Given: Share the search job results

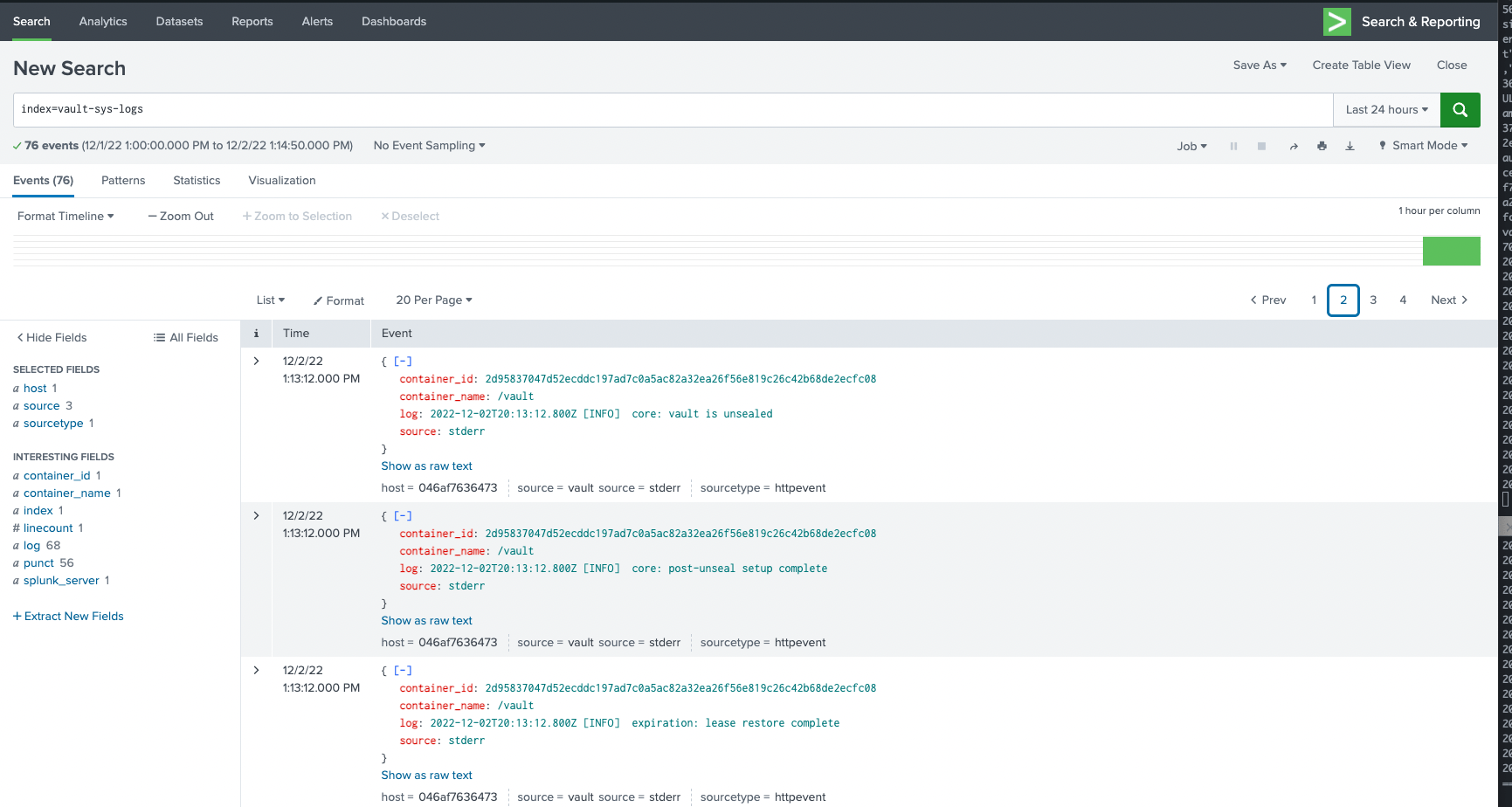Looking at the screenshot, I should 1293,146.
